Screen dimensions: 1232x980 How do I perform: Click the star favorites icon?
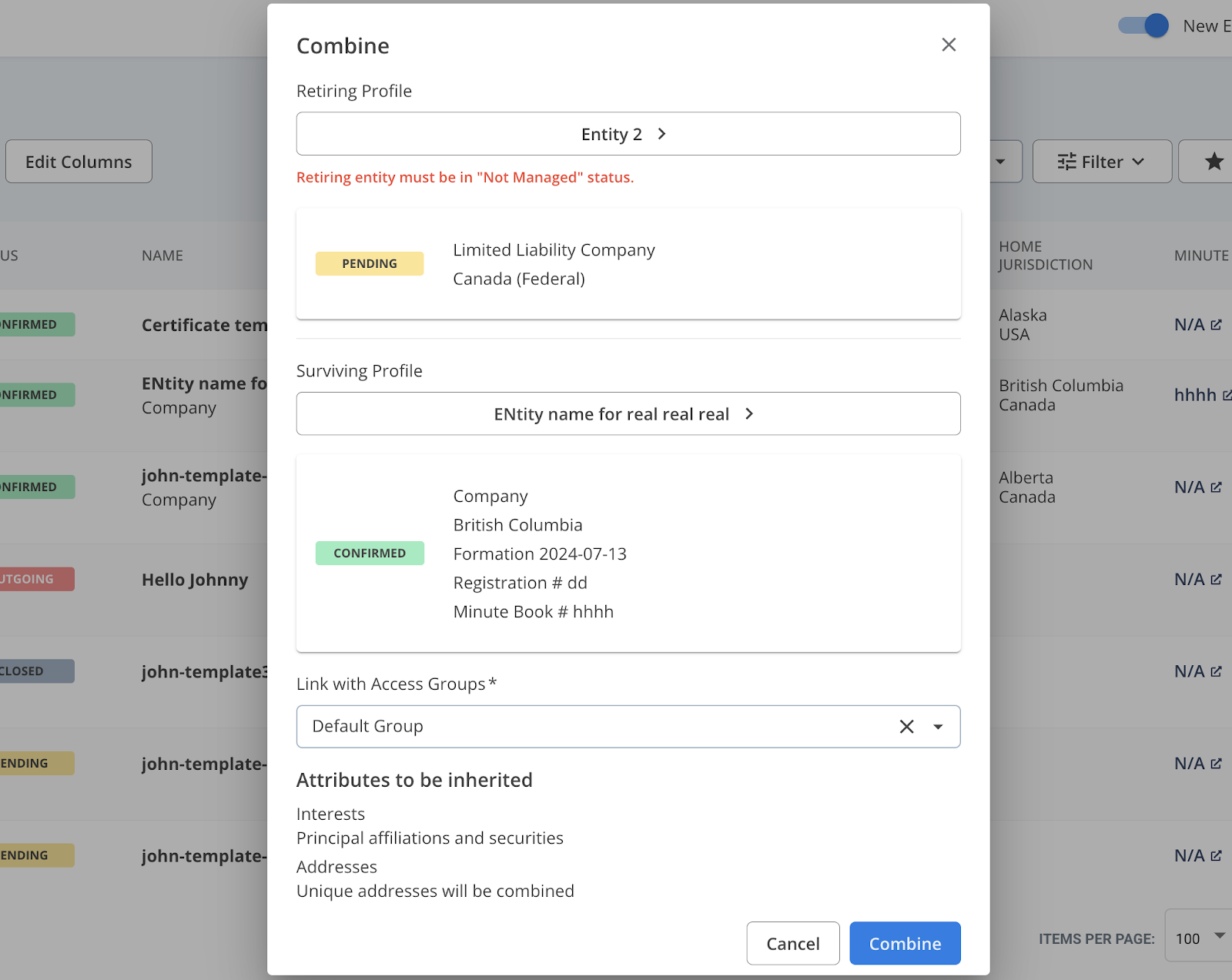click(1214, 162)
